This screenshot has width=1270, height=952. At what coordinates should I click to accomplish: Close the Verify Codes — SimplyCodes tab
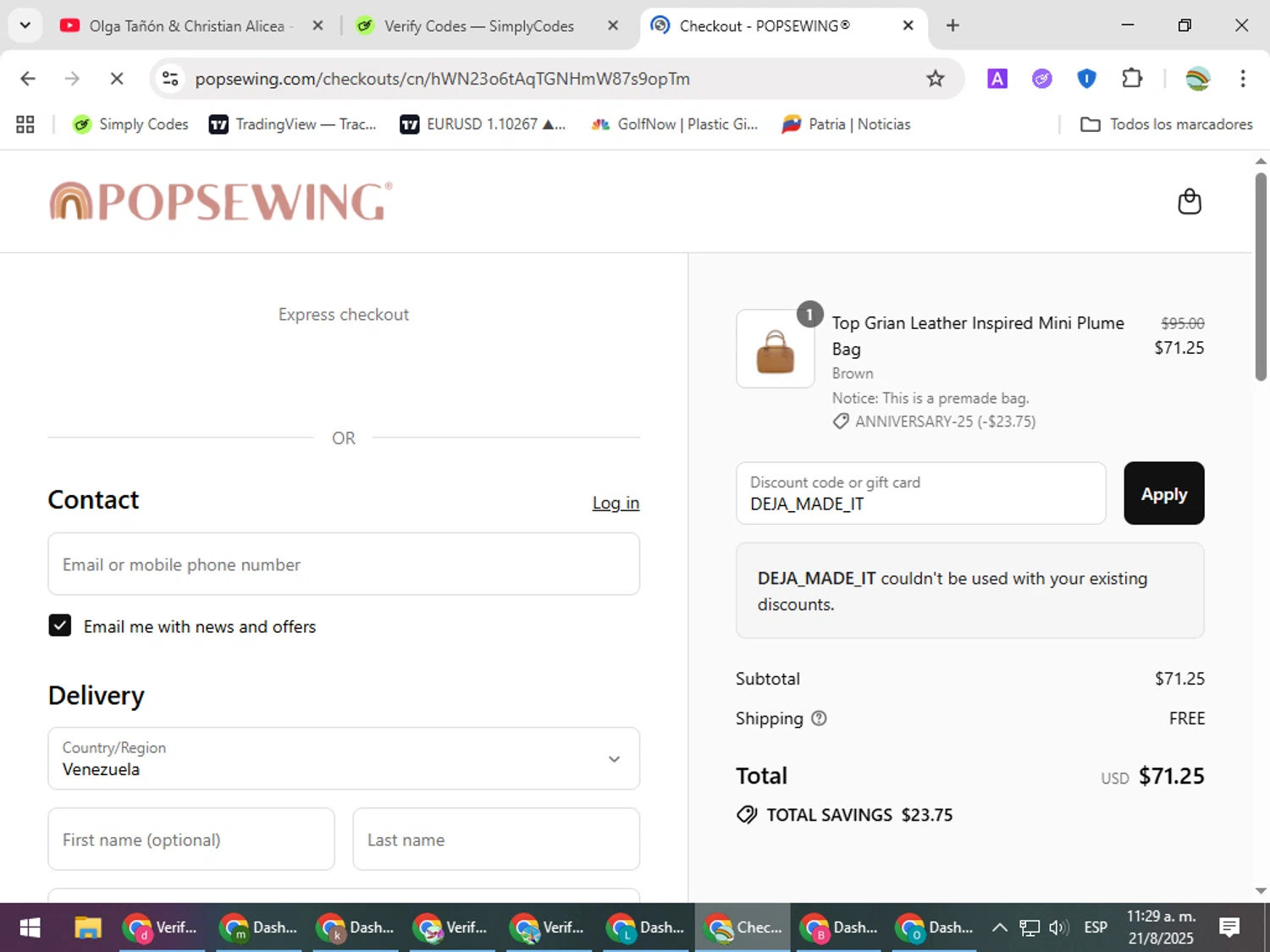click(x=613, y=25)
